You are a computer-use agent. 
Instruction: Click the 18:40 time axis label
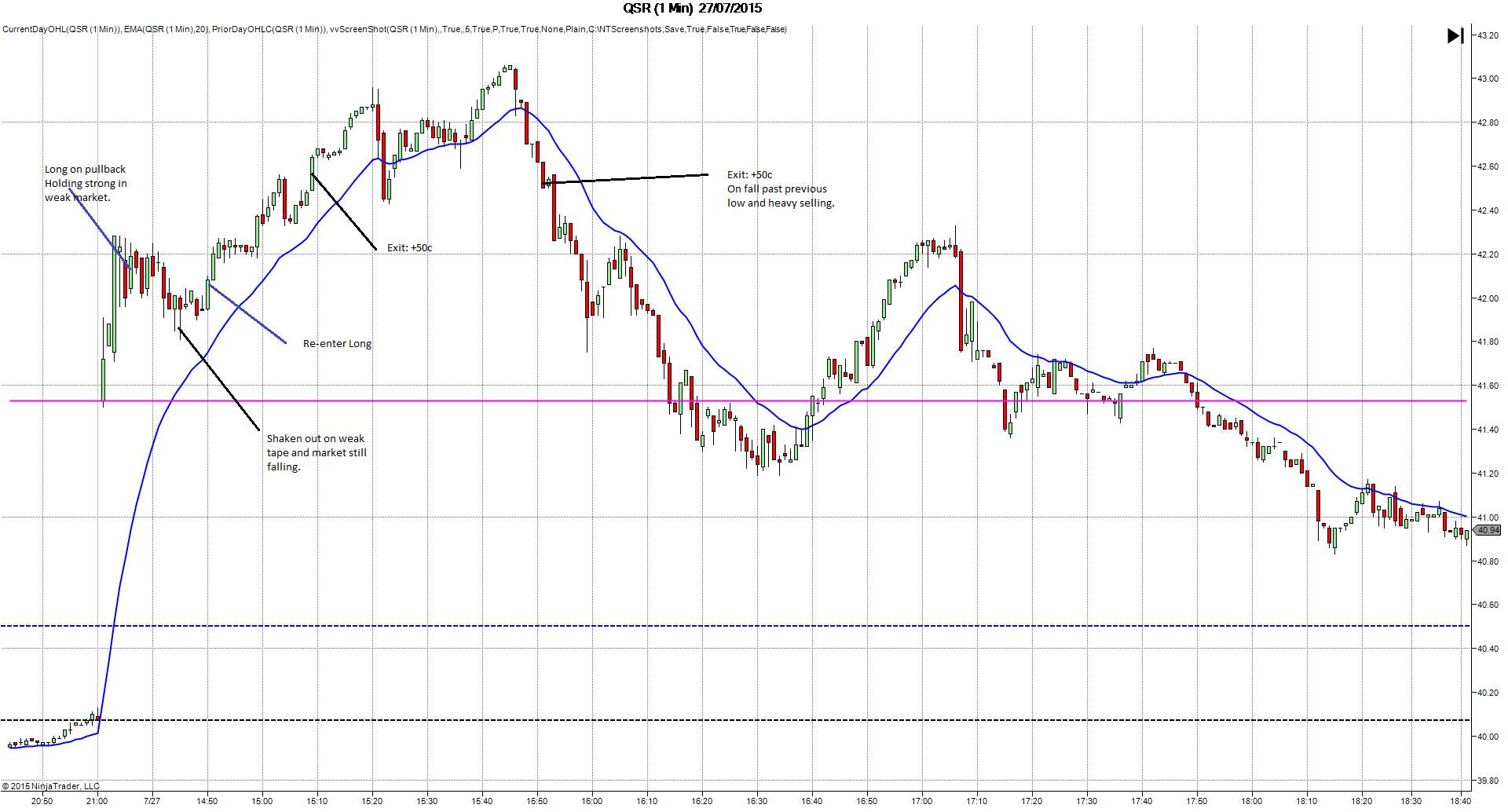(x=1461, y=801)
